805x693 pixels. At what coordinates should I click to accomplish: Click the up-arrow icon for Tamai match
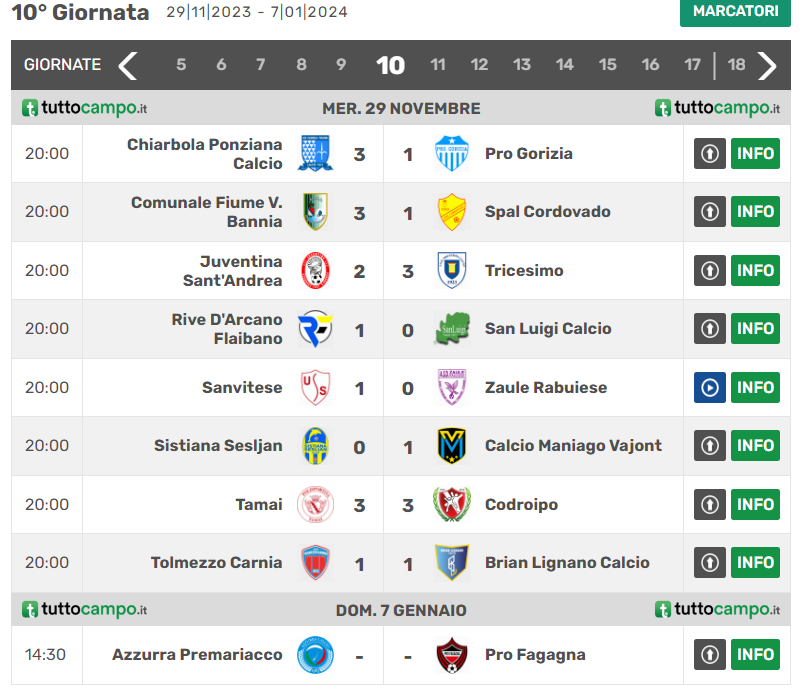click(709, 504)
